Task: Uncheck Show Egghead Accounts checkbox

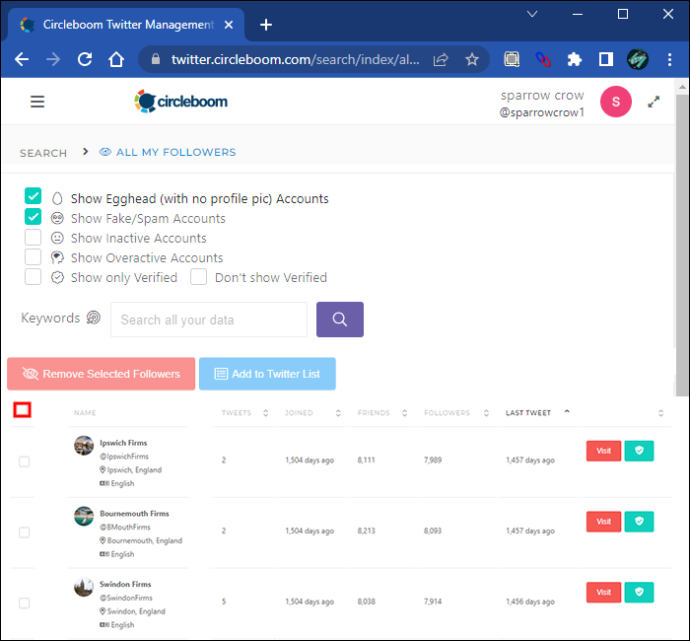Action: (33, 196)
